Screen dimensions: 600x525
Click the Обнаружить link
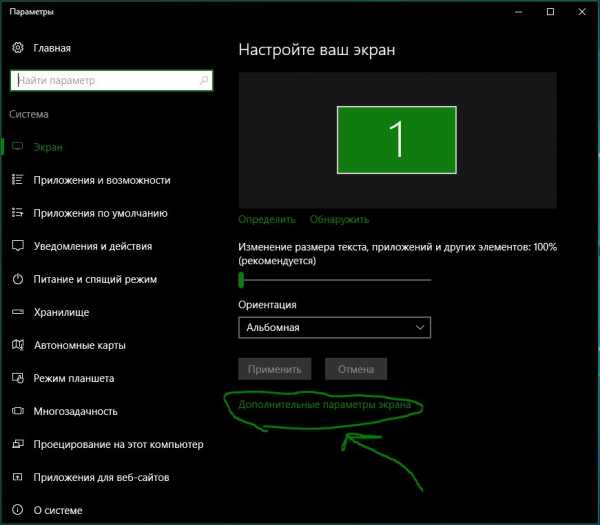[x=339, y=220]
